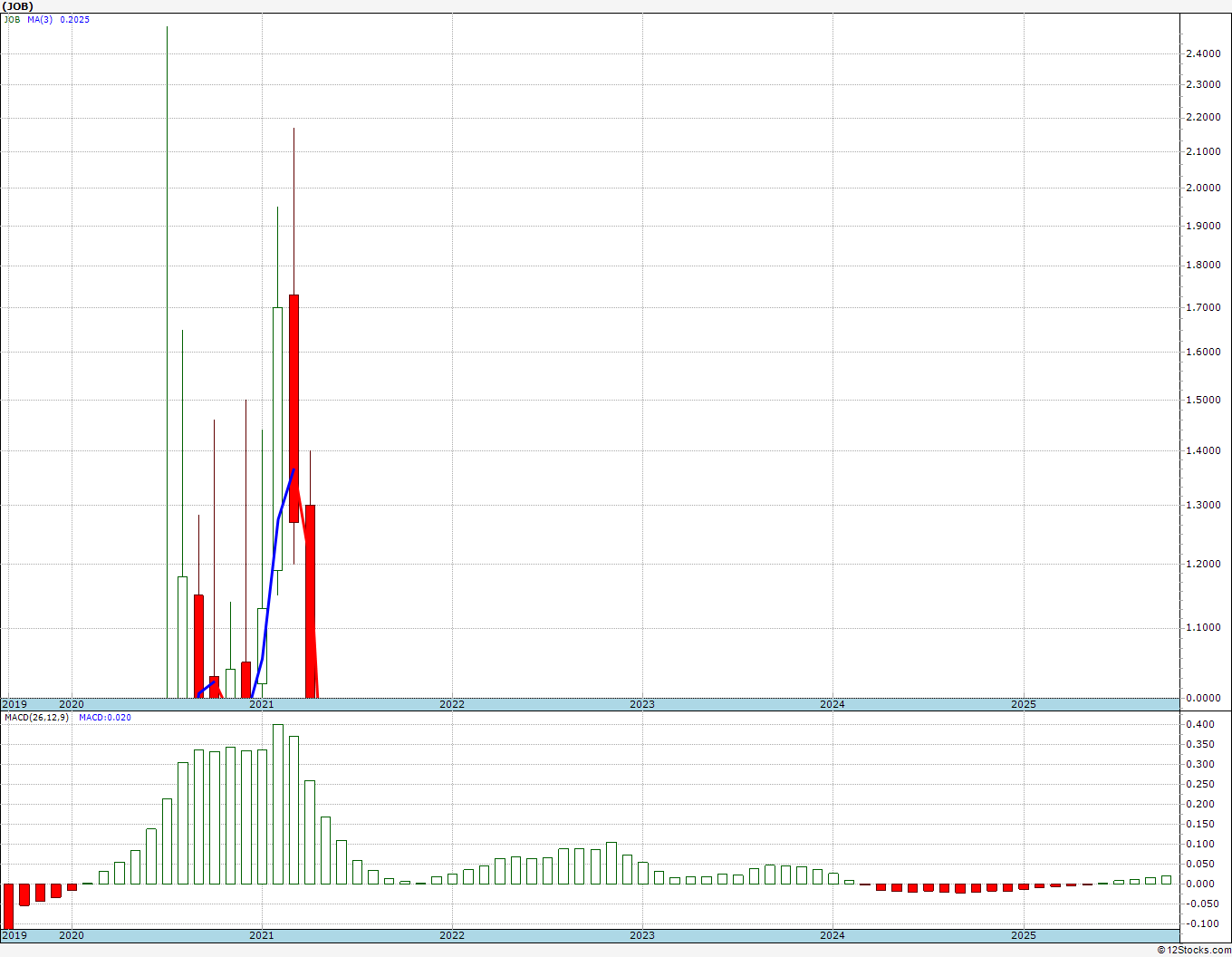Click the 0.400 MACD axis label

click(1200, 725)
